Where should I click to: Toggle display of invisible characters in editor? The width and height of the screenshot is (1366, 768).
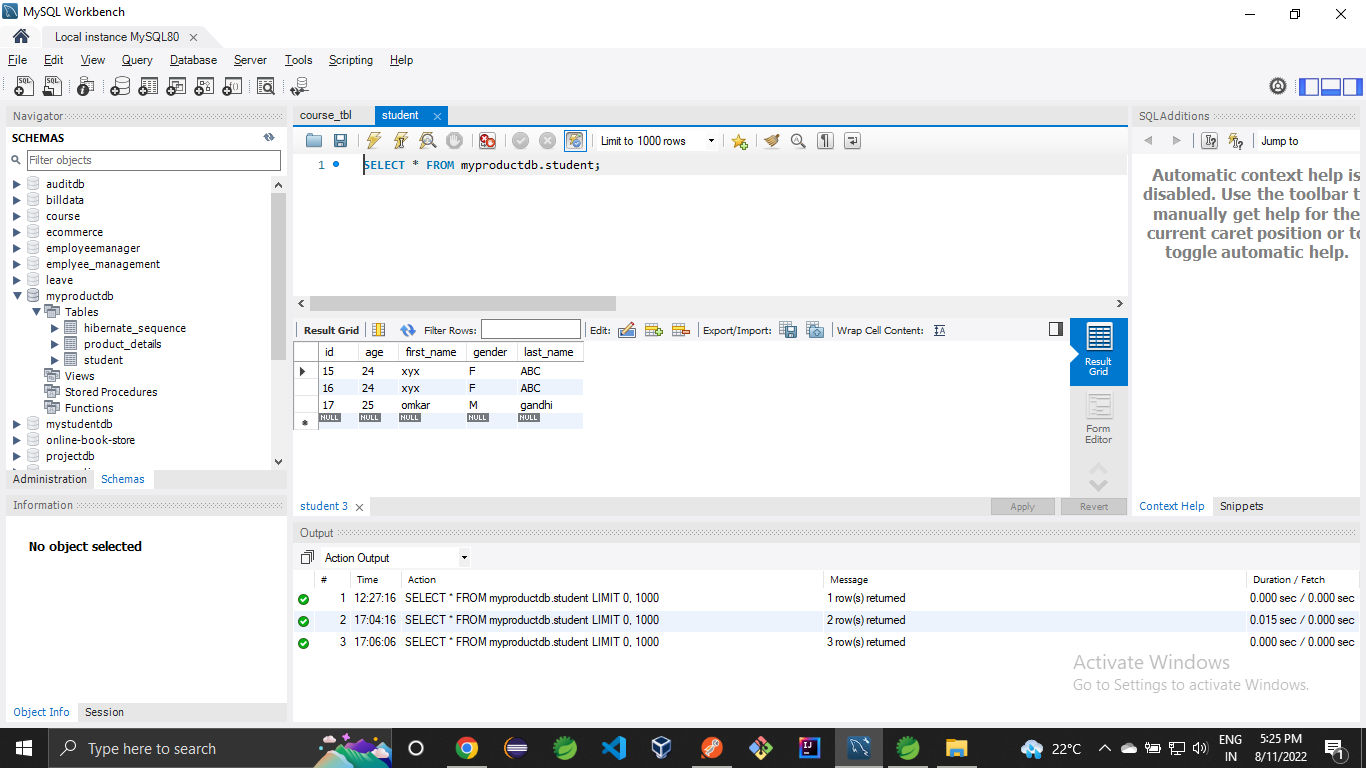pyautogui.click(x=825, y=140)
